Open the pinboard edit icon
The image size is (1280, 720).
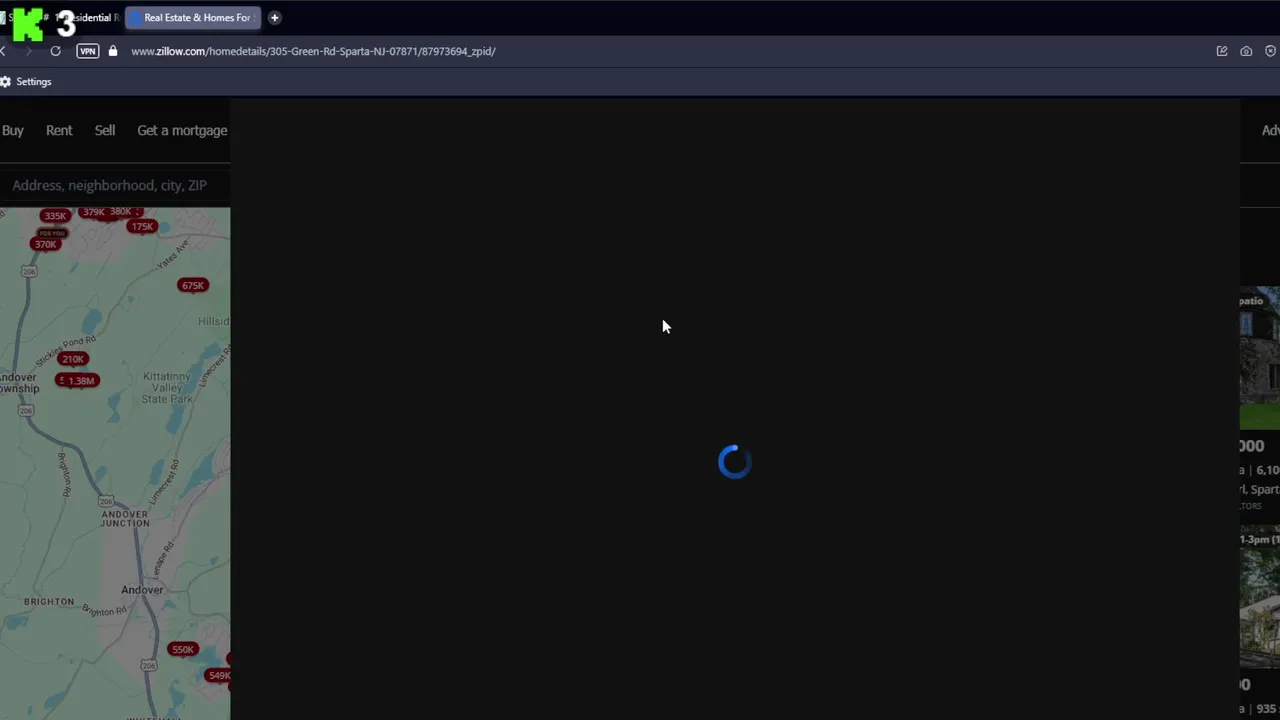(x=1222, y=51)
